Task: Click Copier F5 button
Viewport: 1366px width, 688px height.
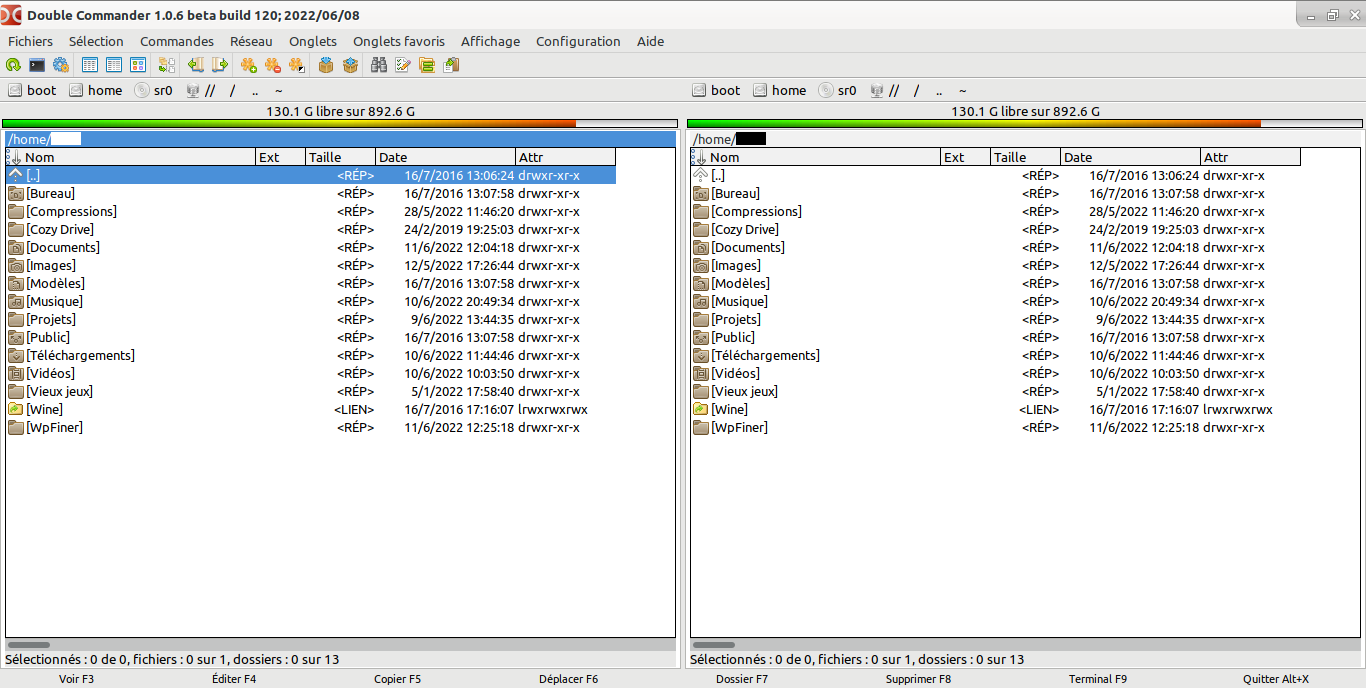Action: click(397, 679)
